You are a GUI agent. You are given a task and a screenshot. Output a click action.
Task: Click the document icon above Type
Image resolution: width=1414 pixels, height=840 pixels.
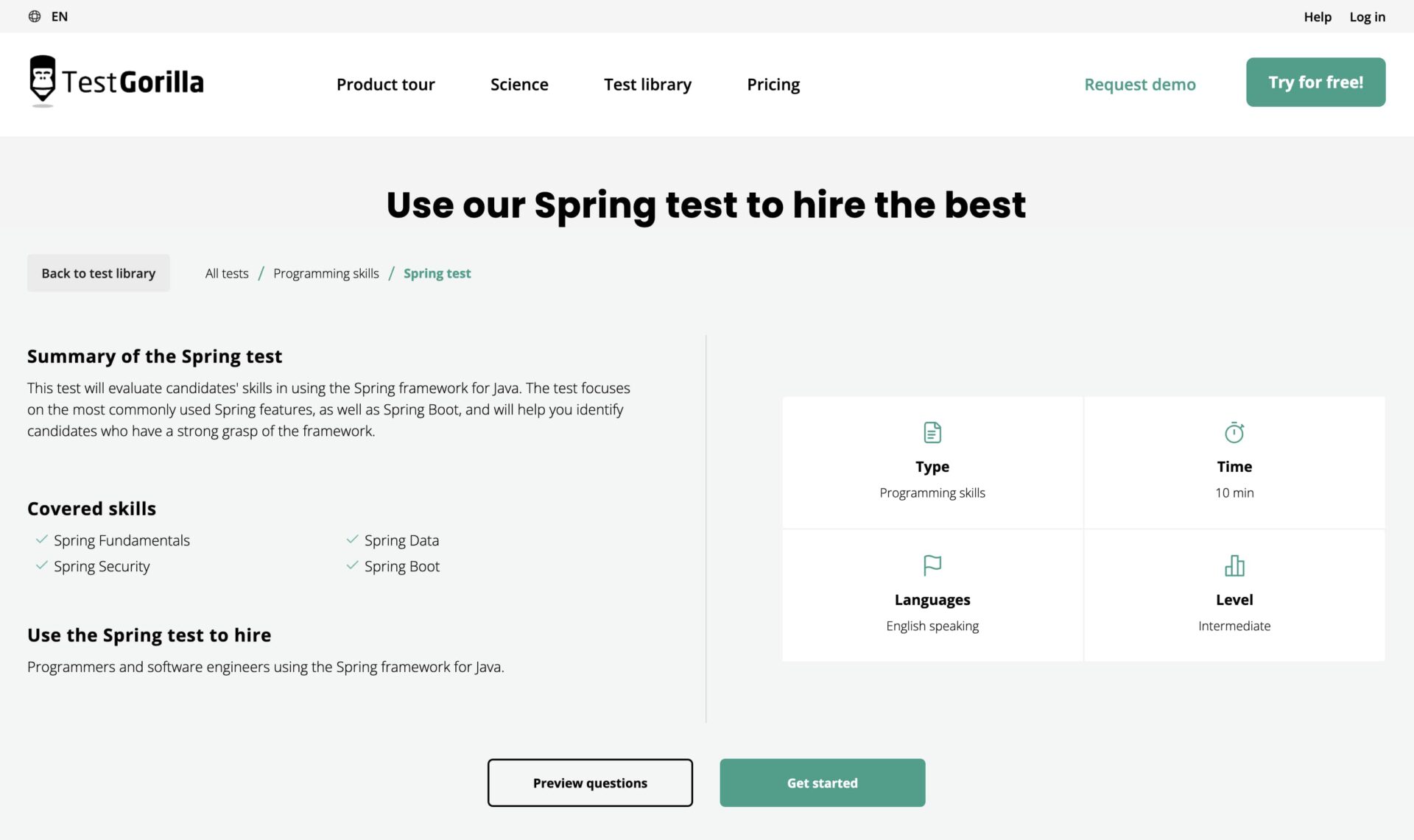pos(932,432)
